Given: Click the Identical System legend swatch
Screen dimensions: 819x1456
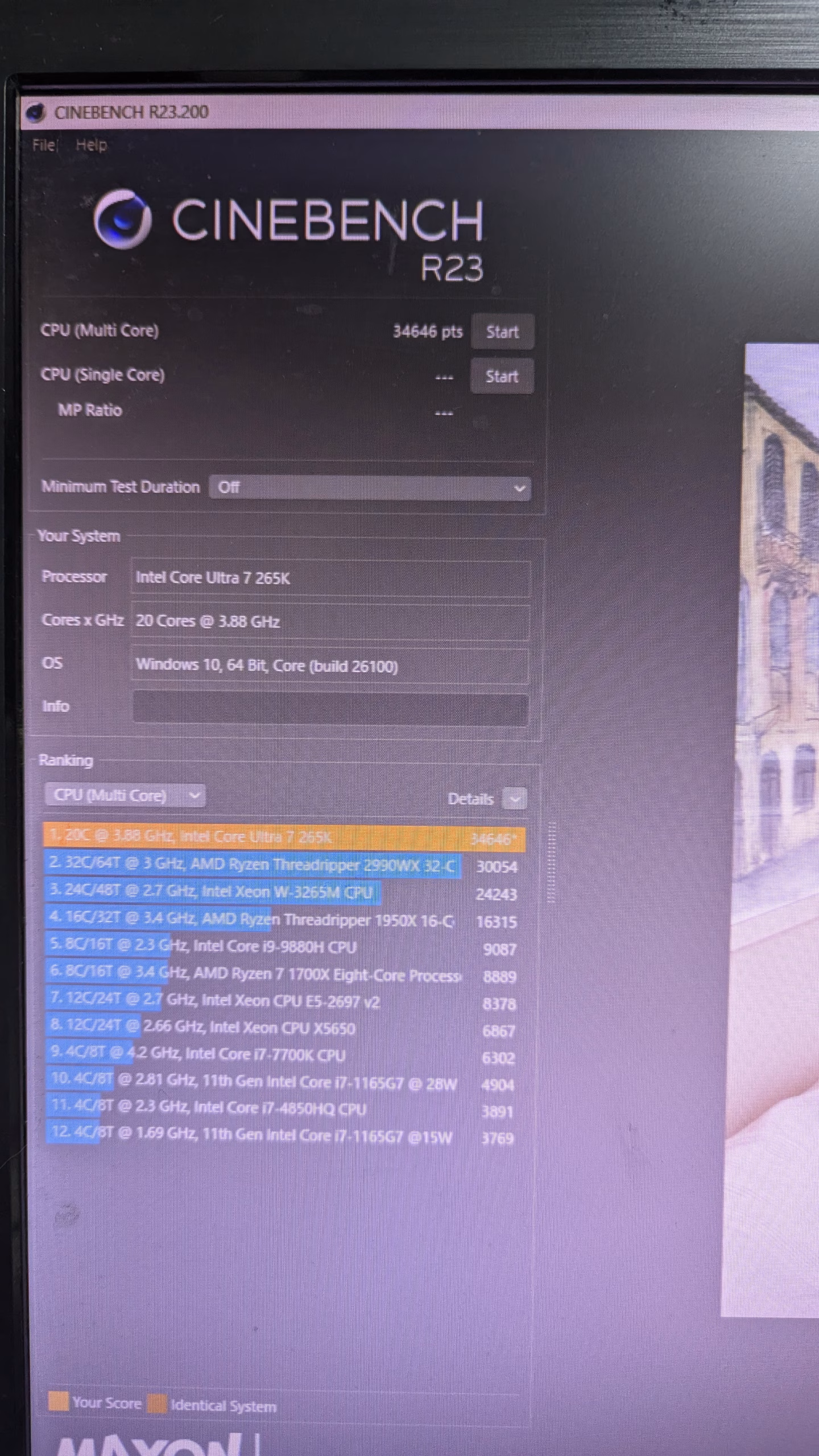Looking at the screenshot, I should tap(158, 1404).
